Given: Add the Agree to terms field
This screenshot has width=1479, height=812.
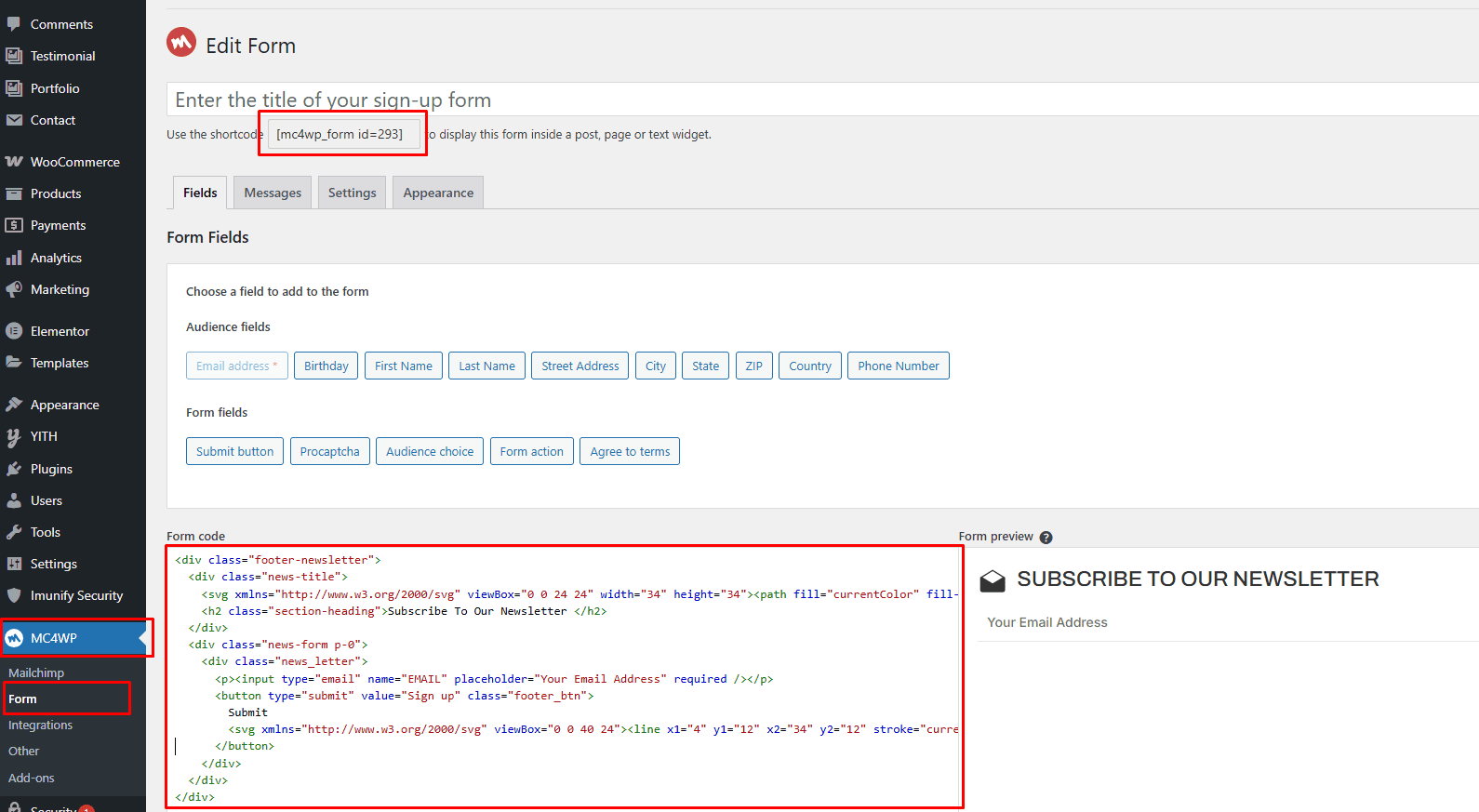Looking at the screenshot, I should point(630,451).
